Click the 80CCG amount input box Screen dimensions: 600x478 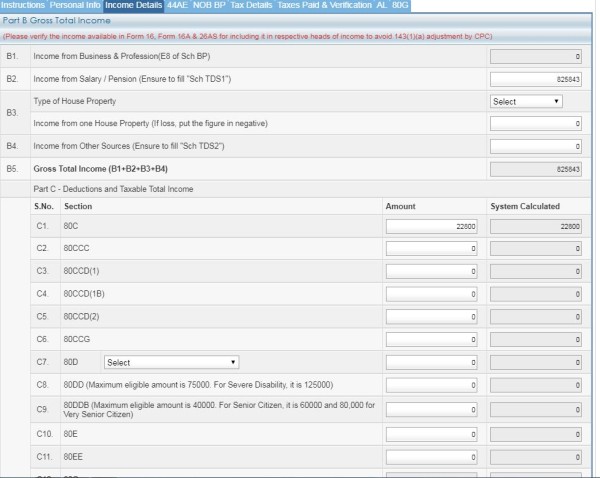(432, 339)
